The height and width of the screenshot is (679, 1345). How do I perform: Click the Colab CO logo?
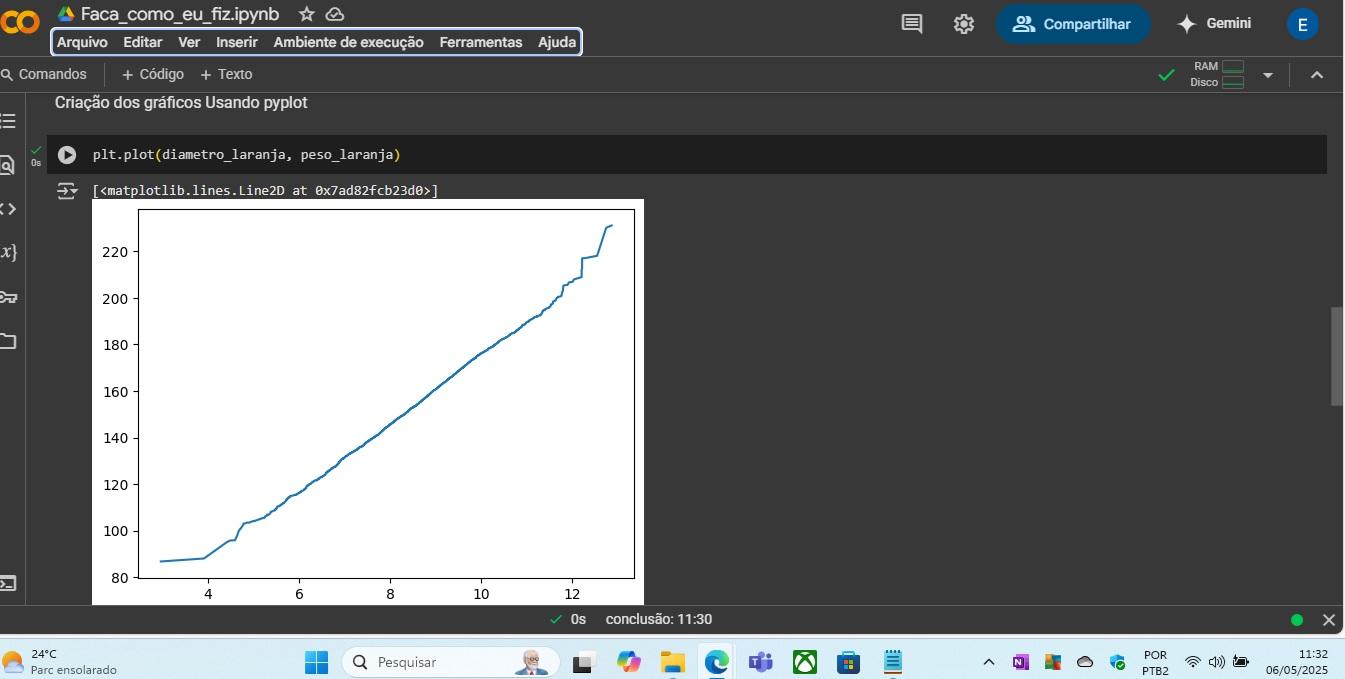click(x=20, y=22)
